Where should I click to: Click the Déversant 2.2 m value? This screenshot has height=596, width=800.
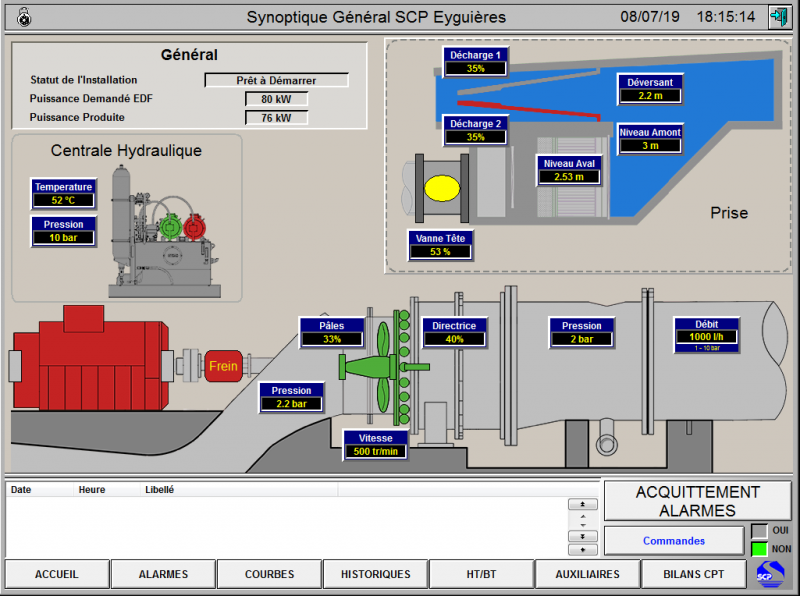coord(651,95)
